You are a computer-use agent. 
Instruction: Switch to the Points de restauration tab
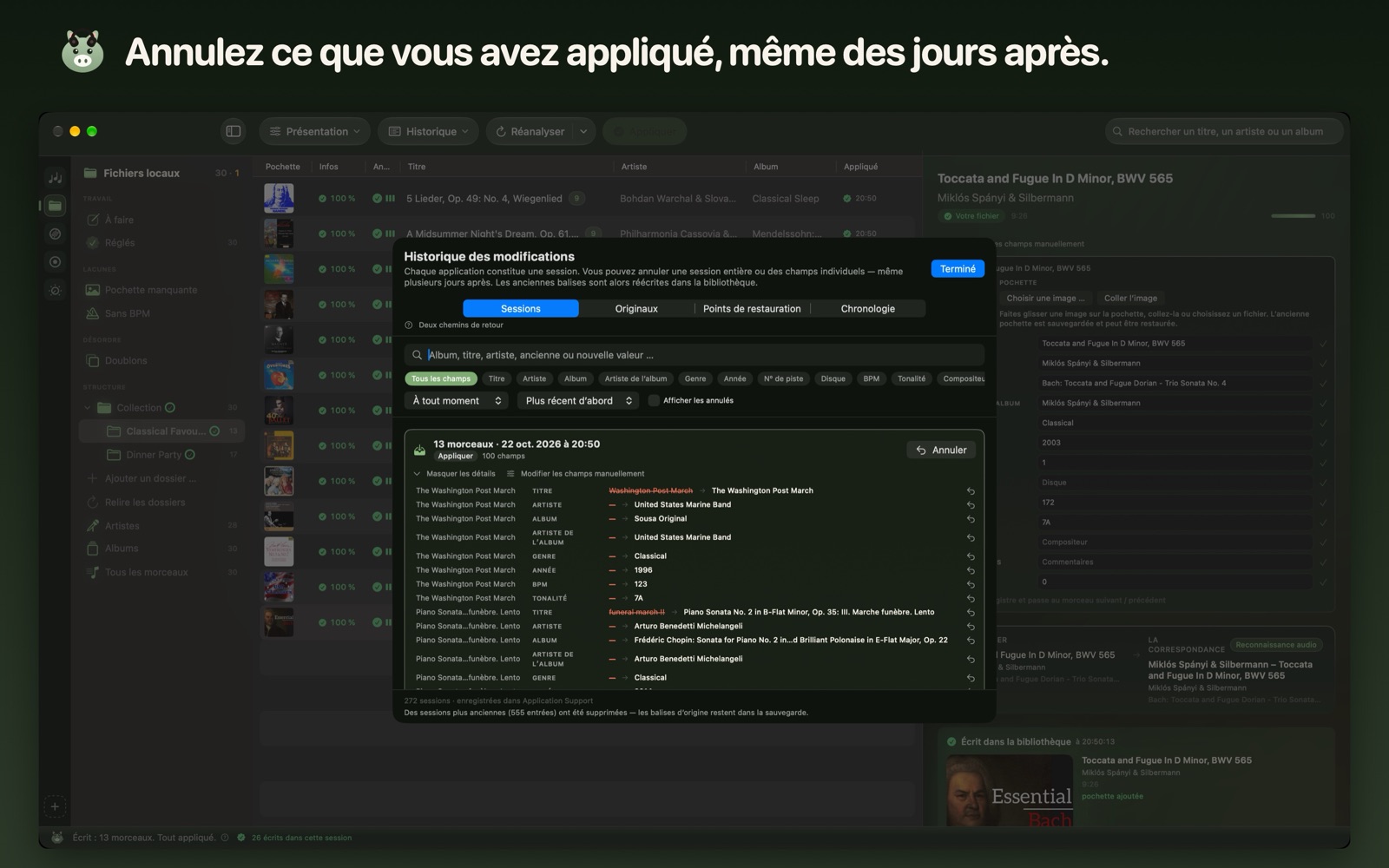(752, 309)
